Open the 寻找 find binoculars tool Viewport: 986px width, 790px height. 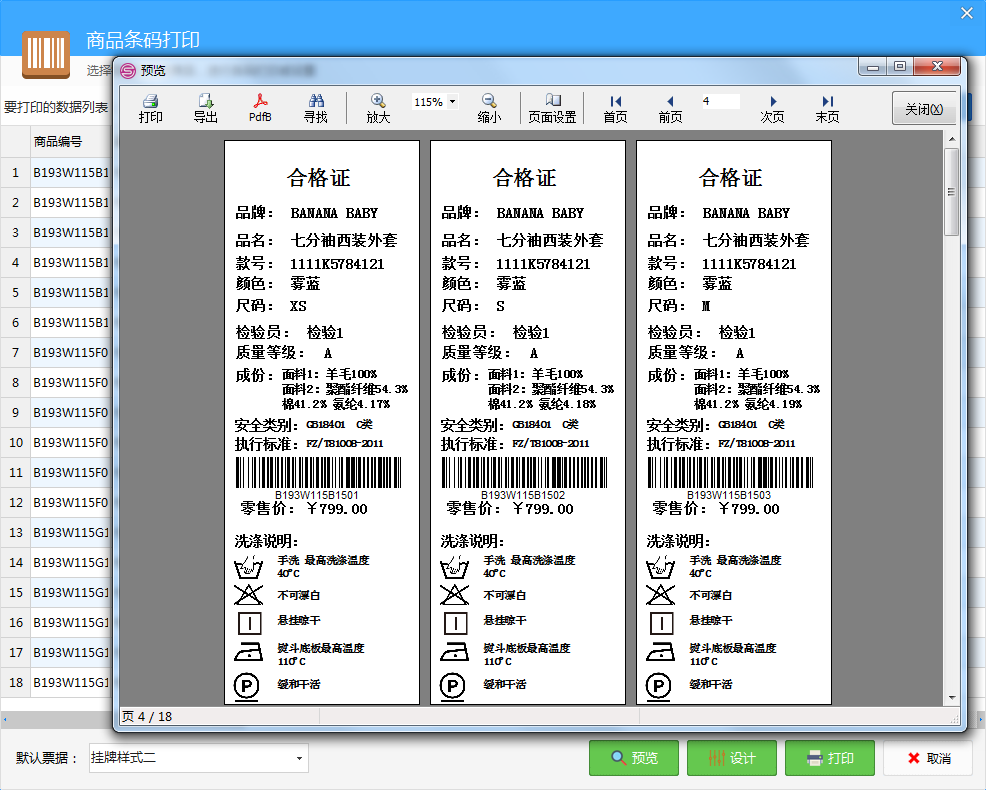coord(316,108)
